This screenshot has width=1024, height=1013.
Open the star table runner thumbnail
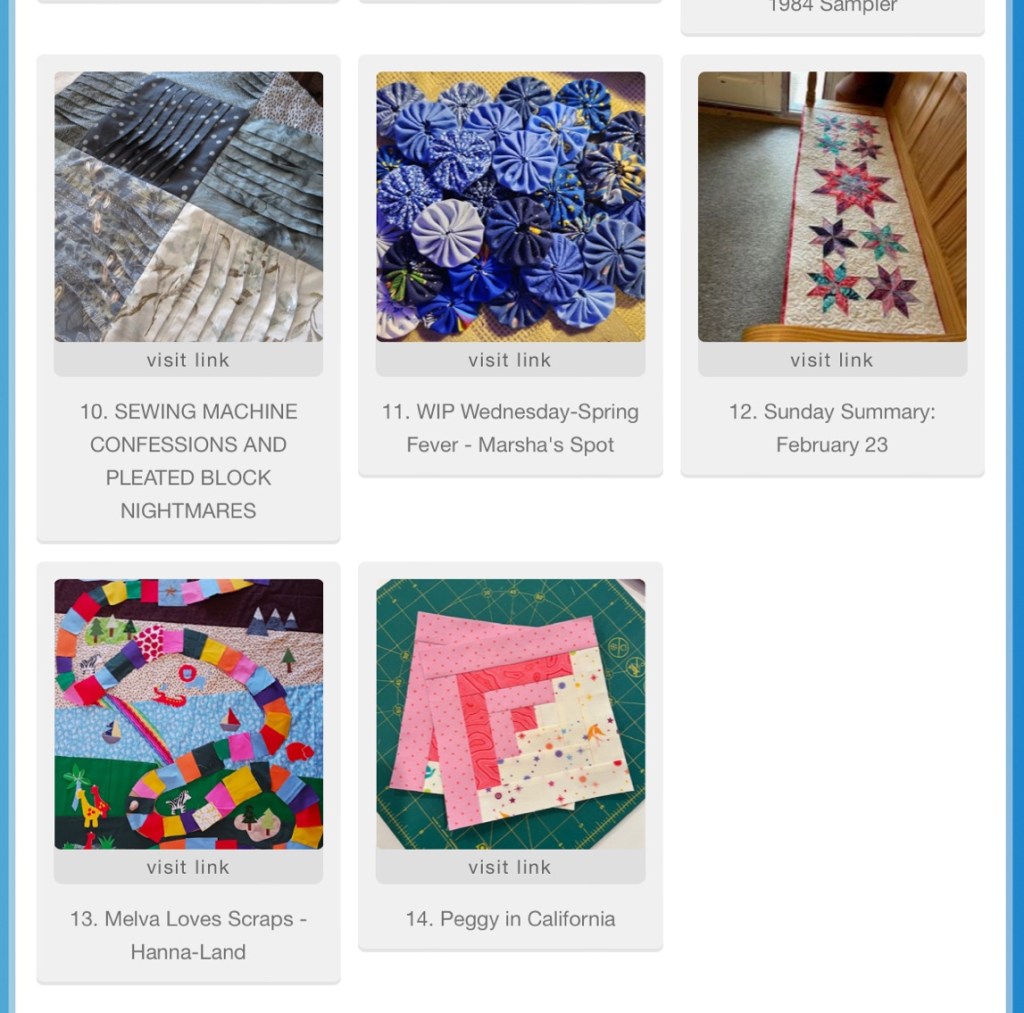tap(832, 206)
